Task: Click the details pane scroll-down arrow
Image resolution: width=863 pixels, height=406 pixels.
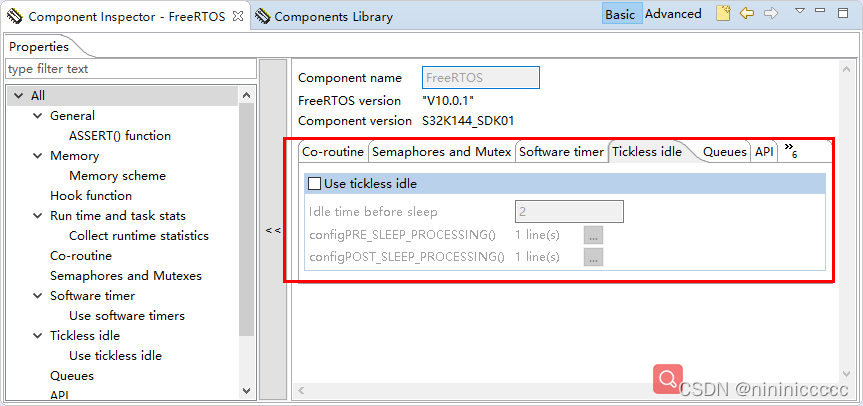Action: tap(846, 374)
